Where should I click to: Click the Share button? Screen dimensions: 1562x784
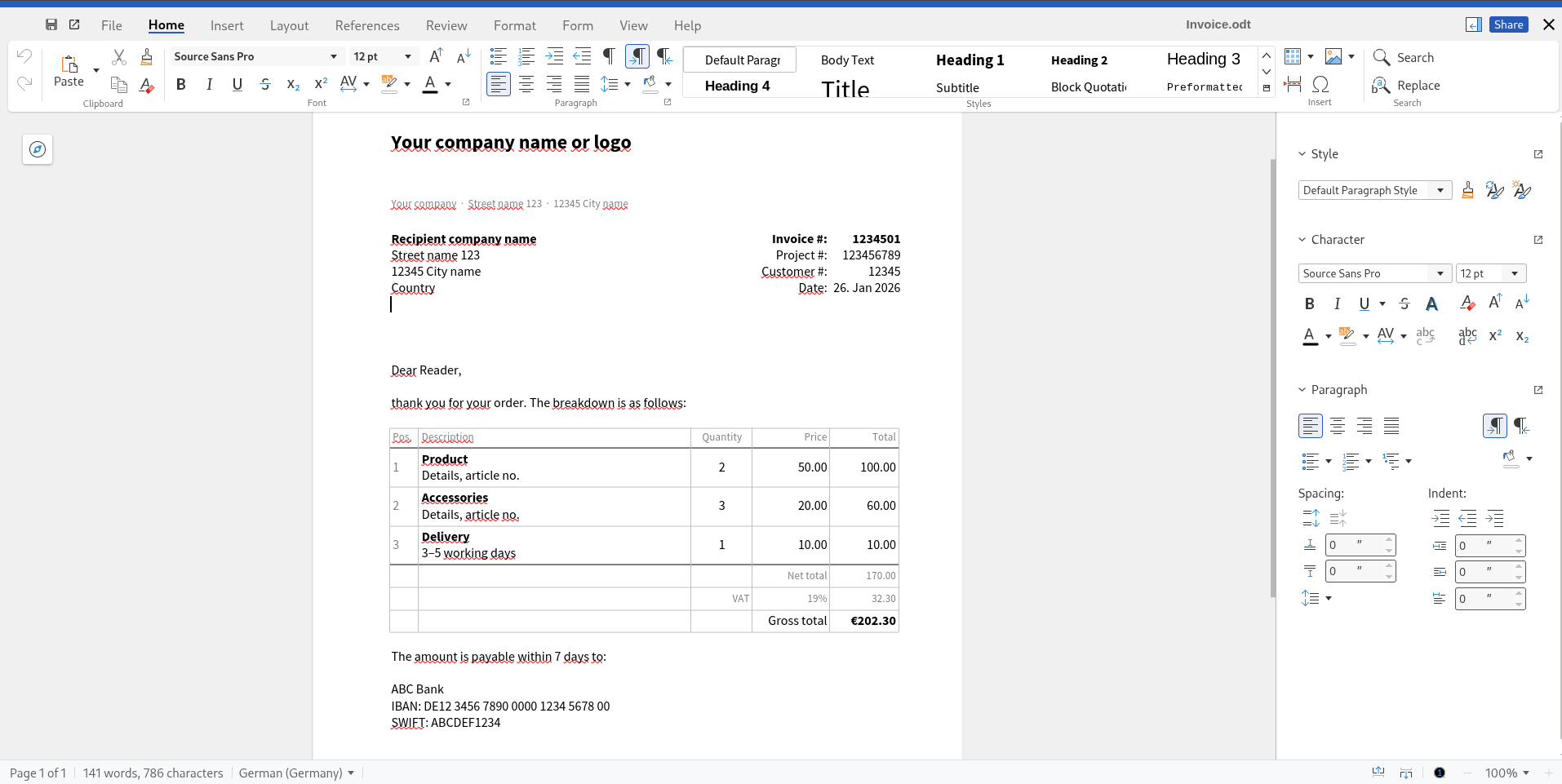coord(1508,24)
